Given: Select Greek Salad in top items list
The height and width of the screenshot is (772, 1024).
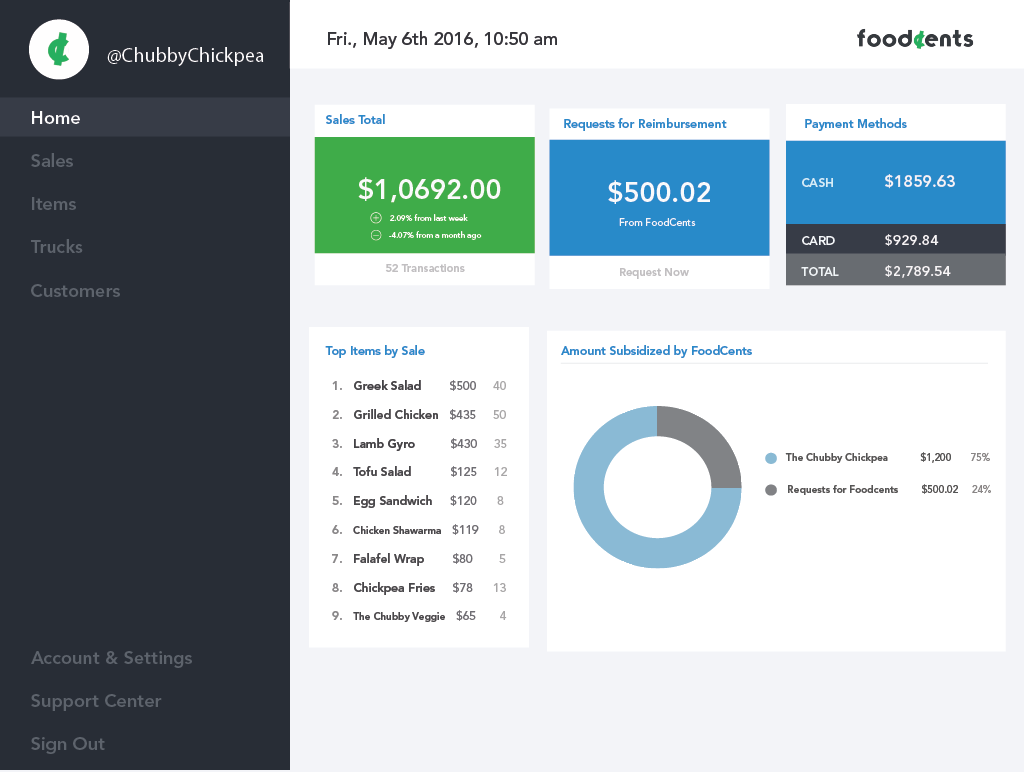Looking at the screenshot, I should (387, 386).
